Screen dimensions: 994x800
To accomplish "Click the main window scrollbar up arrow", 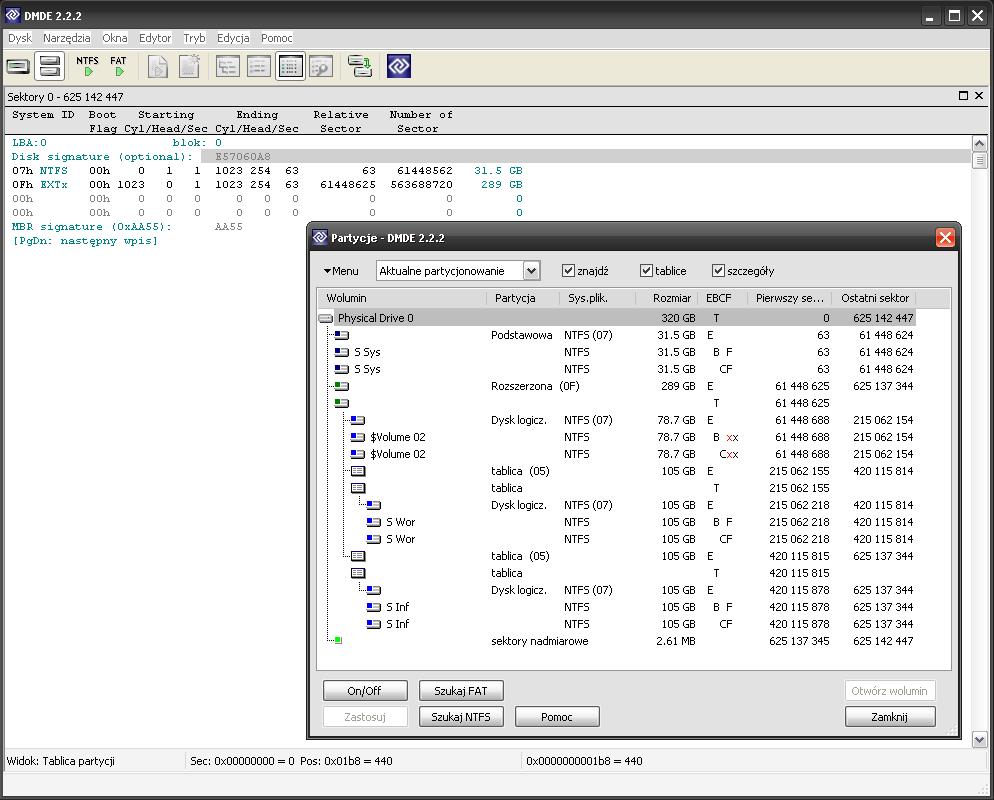I will 979,143.
